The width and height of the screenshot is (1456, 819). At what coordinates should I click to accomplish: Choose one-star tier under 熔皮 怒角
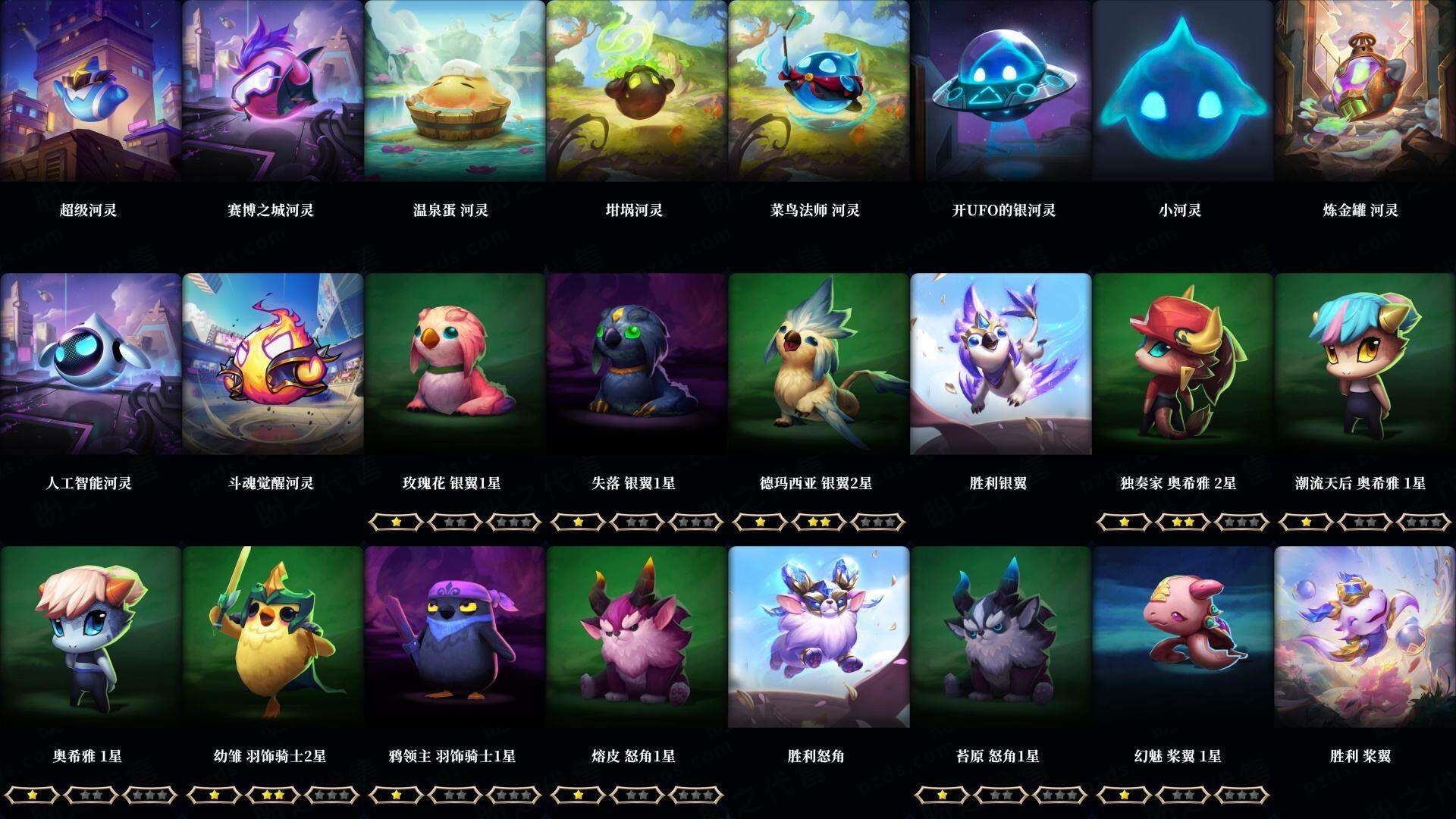point(578,795)
